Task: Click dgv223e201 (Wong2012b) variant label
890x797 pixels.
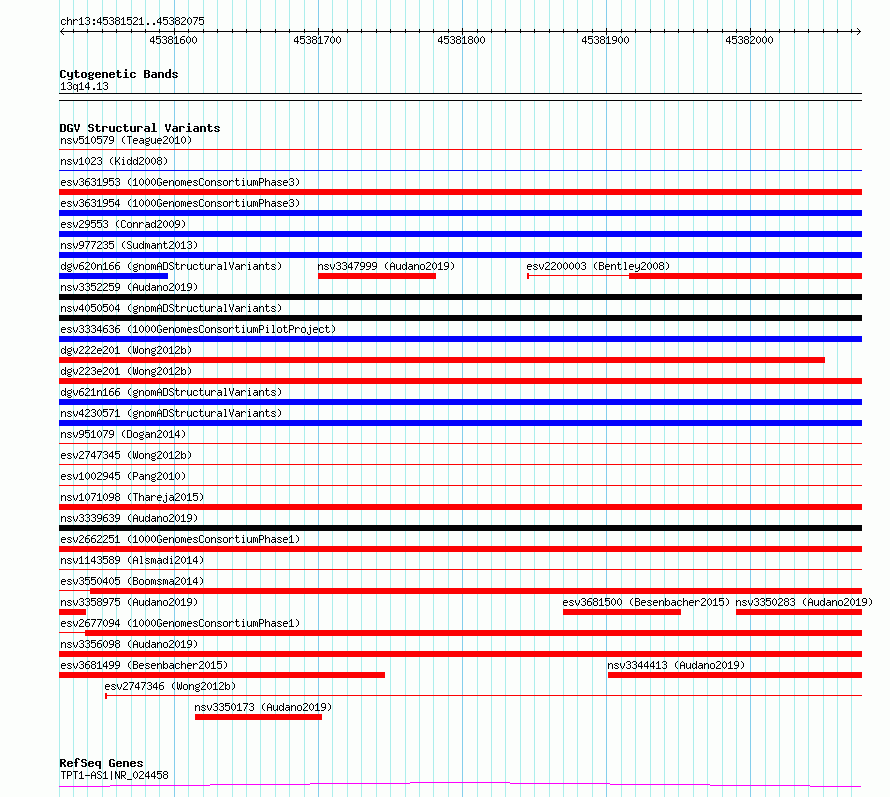Action: tap(126, 371)
